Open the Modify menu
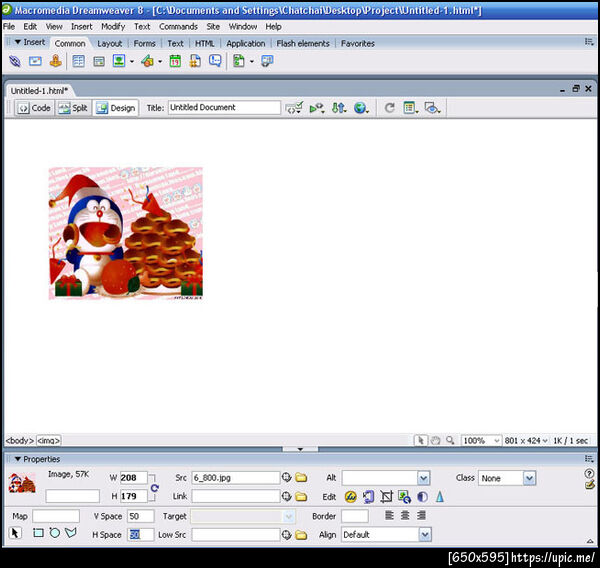 click(x=113, y=26)
